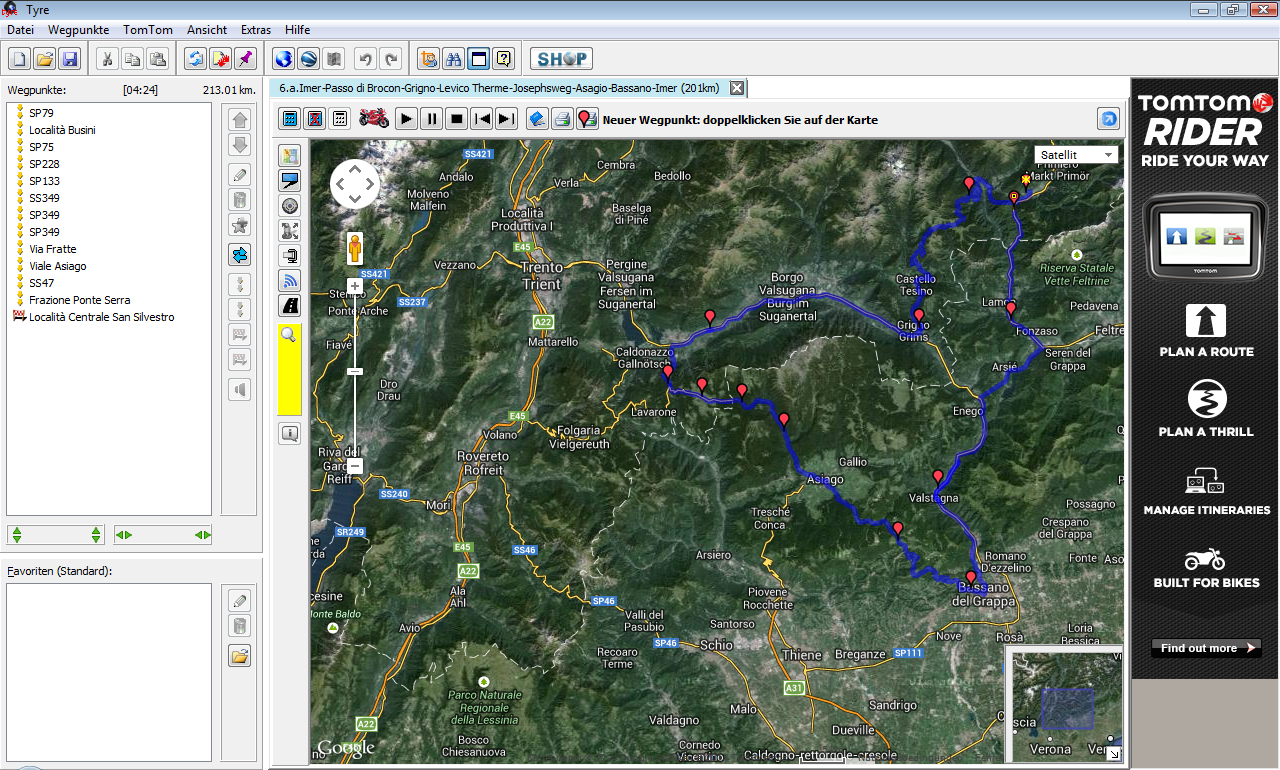Click the save file toolbar icon
This screenshot has width=1280, height=770.
(70, 59)
